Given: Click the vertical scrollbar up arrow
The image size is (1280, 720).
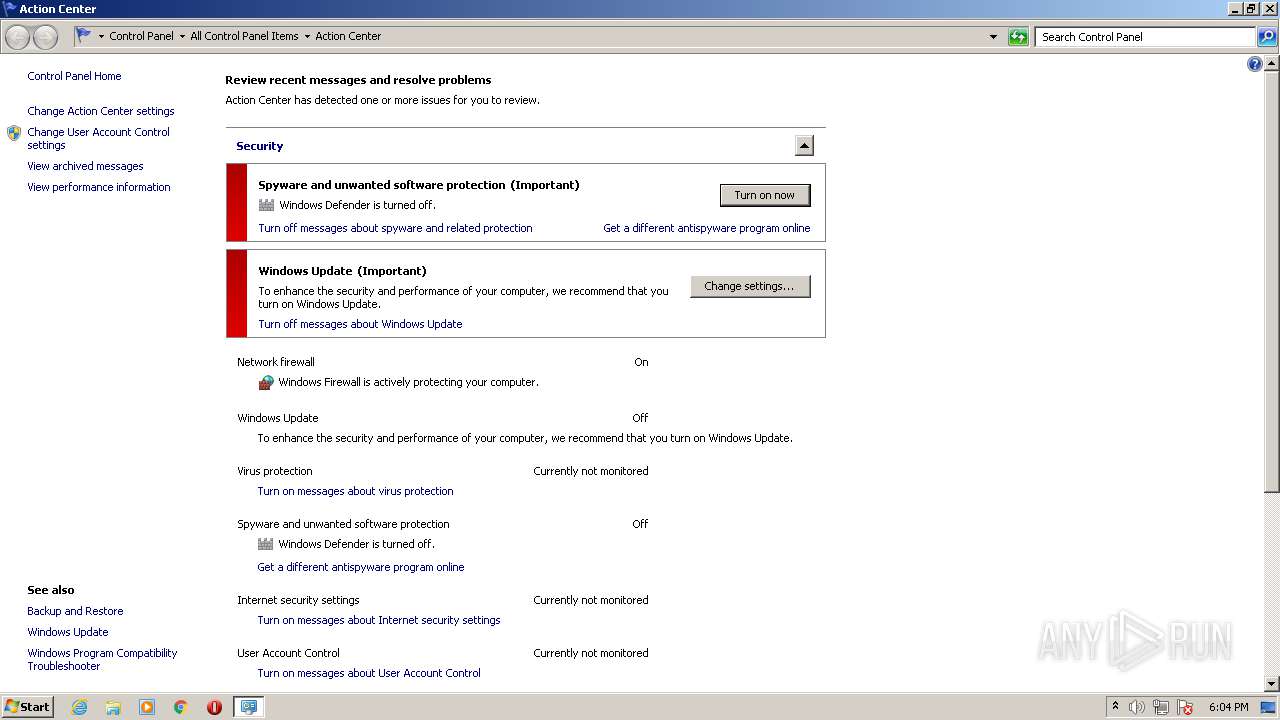Looking at the screenshot, I should (x=1272, y=63).
